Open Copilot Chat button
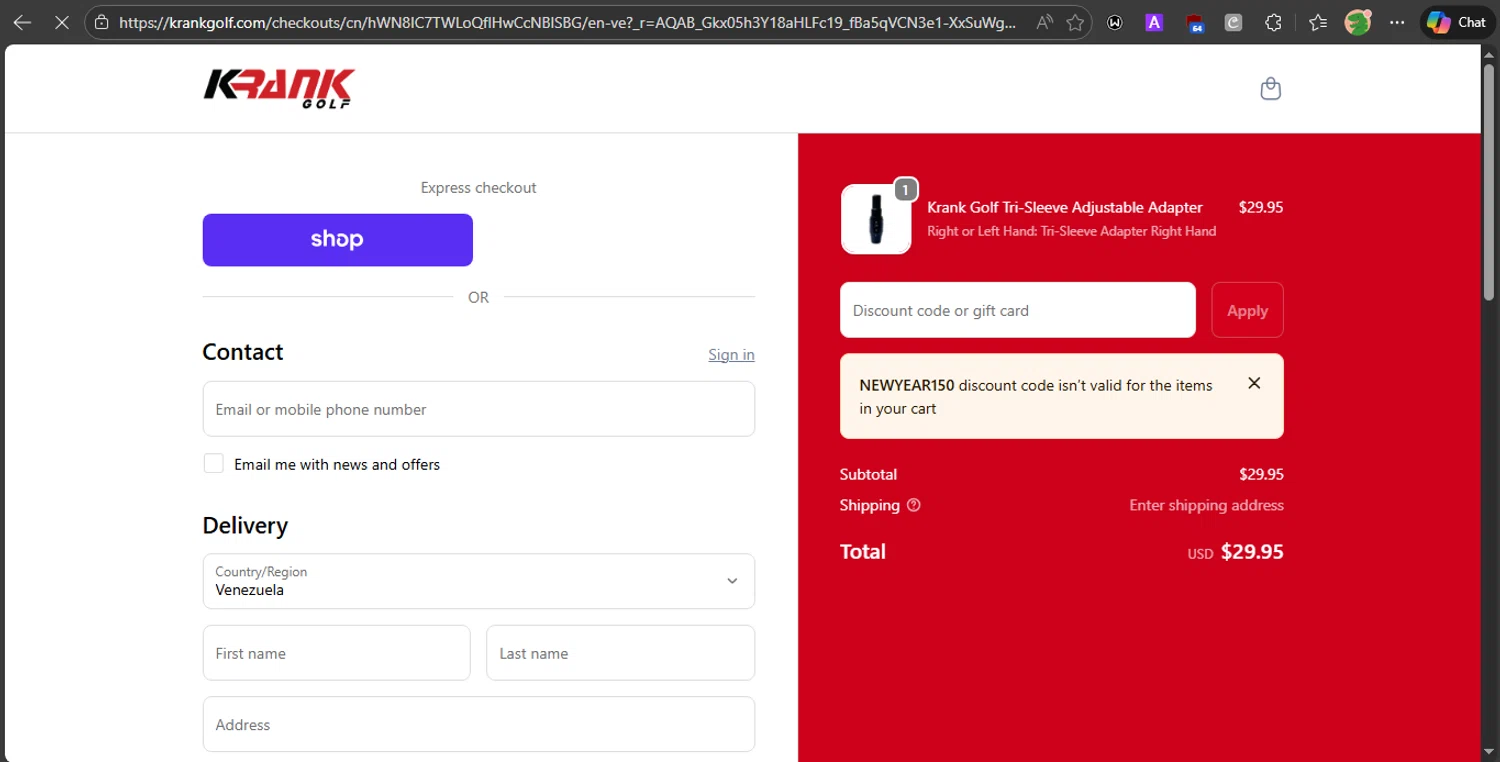The height and width of the screenshot is (762, 1500). pyautogui.click(x=1456, y=22)
